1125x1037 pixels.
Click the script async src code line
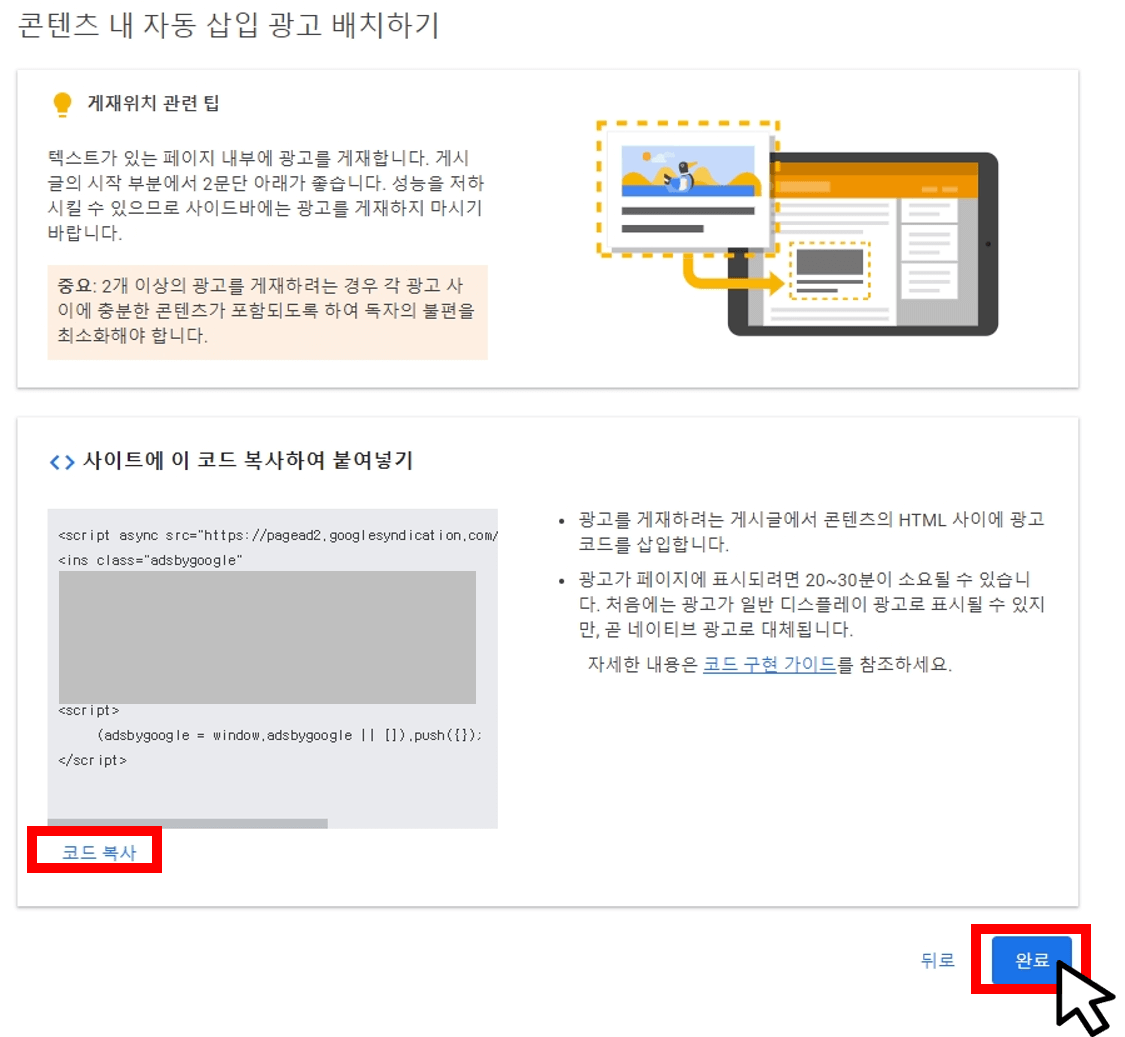click(x=278, y=535)
